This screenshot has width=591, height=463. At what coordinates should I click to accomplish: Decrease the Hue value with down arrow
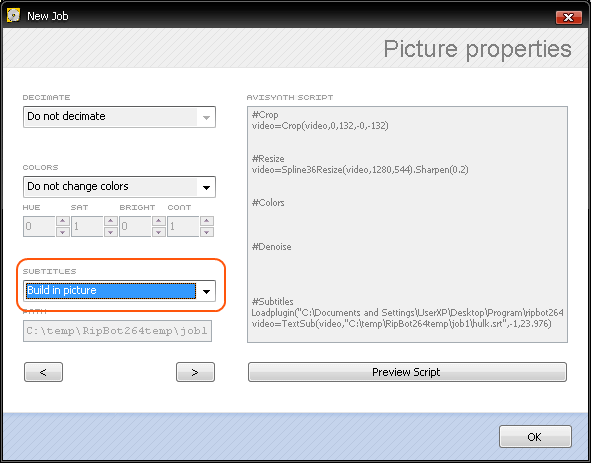coord(63,232)
